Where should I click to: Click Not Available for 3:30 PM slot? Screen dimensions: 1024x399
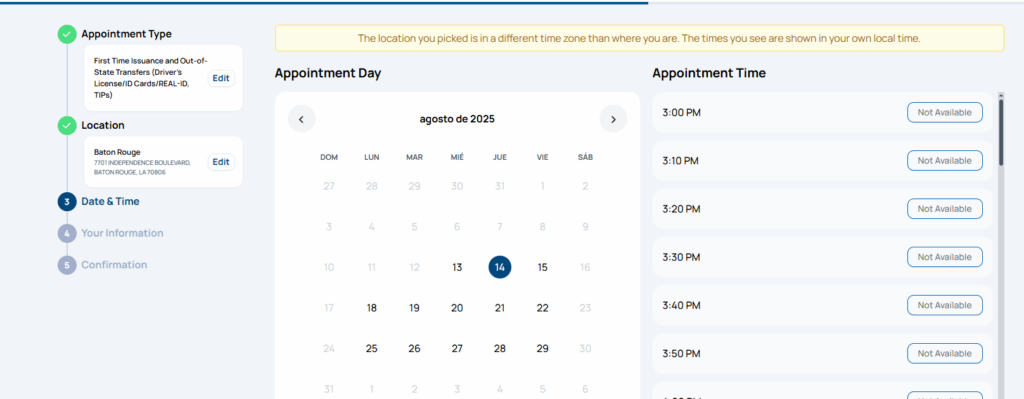[944, 257]
